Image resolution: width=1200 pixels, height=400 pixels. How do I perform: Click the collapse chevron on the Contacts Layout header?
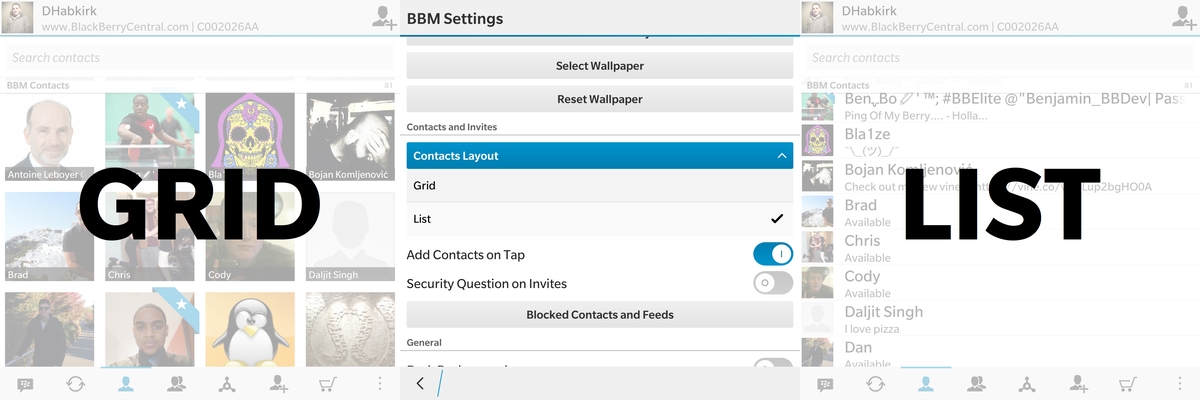tap(781, 156)
